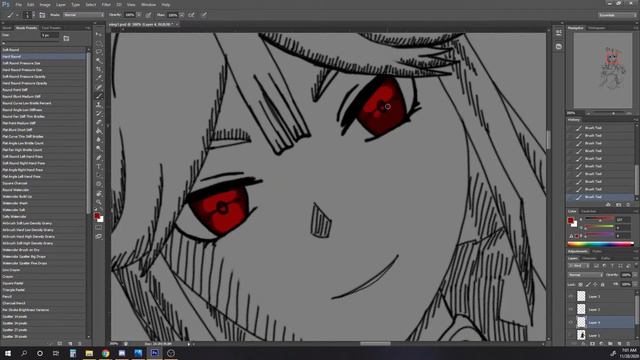Select the Clone Stamp tool

99,105
